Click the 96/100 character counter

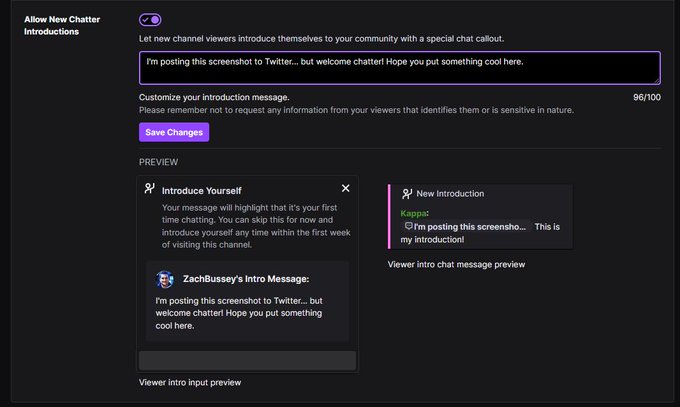coord(647,97)
